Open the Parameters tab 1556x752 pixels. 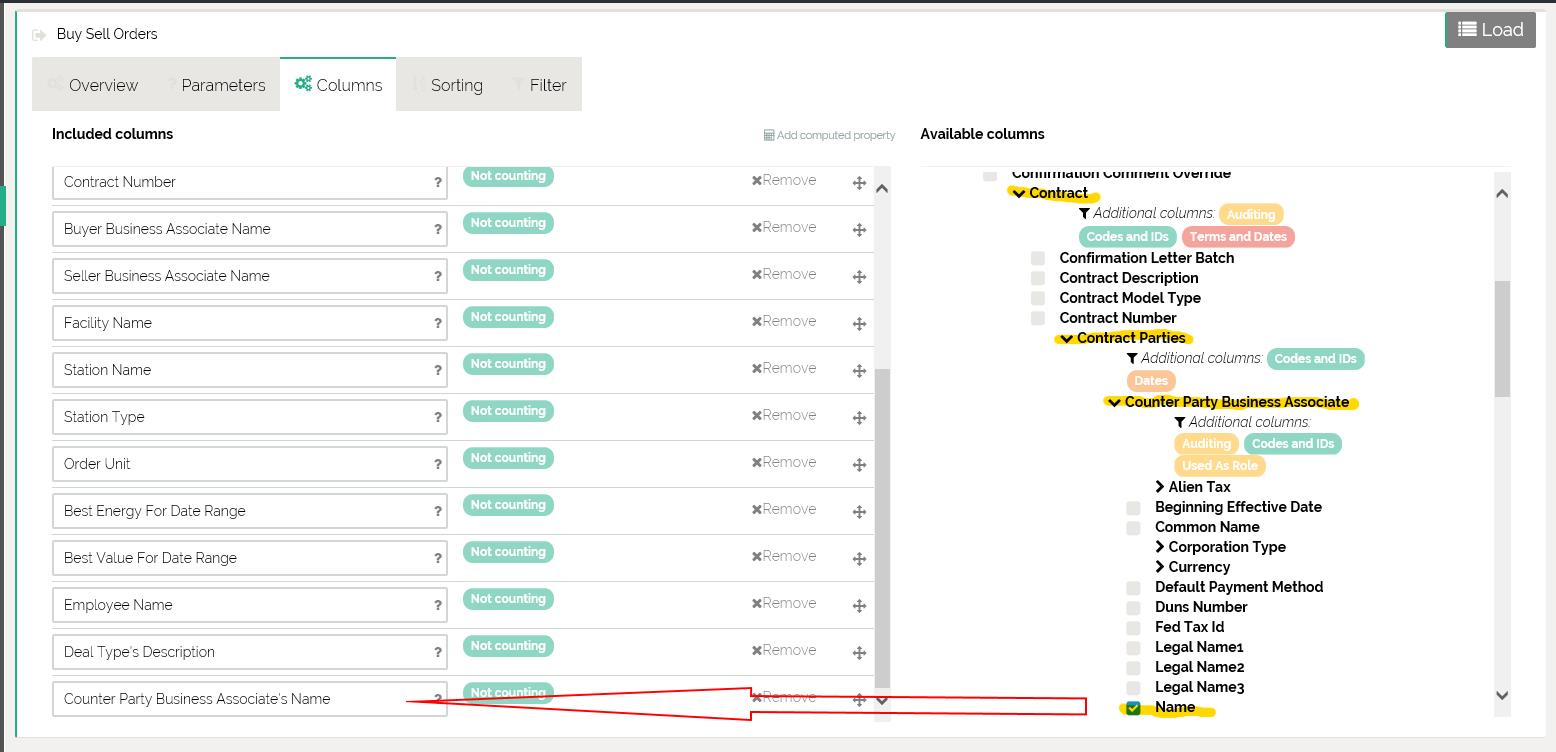(222, 85)
